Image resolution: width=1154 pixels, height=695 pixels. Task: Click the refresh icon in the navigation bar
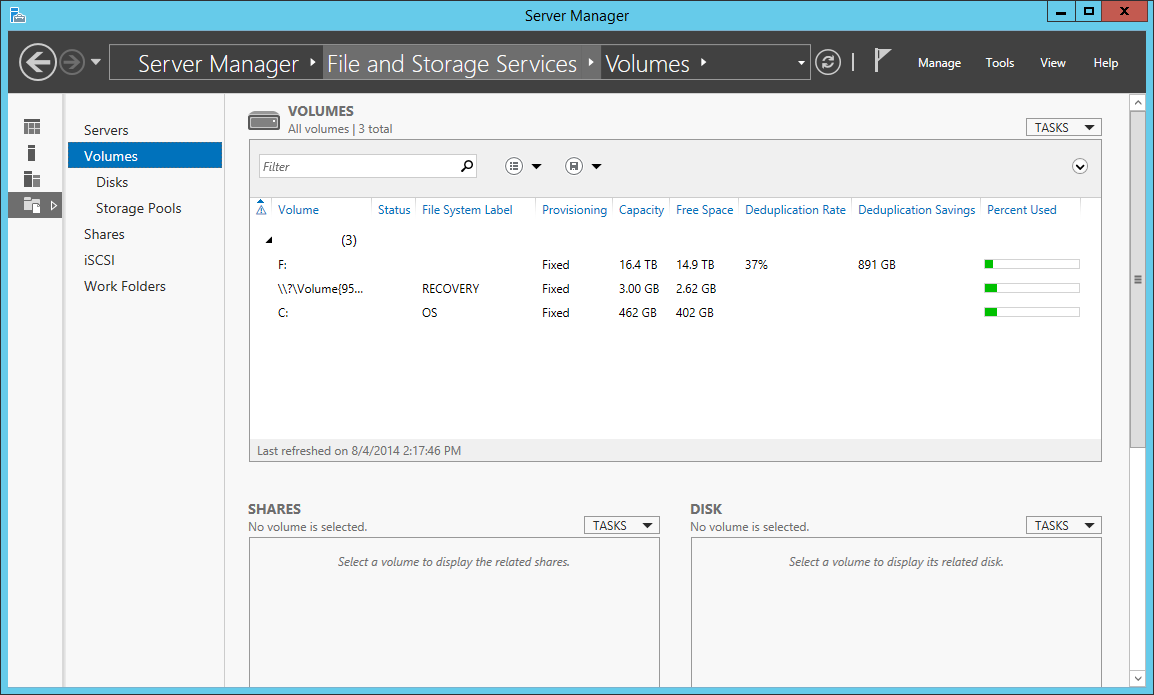pyautogui.click(x=828, y=62)
